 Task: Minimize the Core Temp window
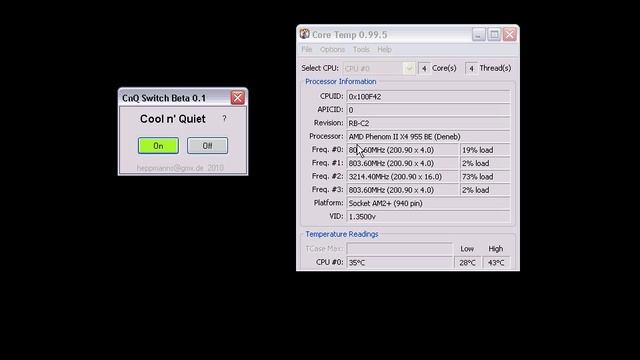pos(478,35)
